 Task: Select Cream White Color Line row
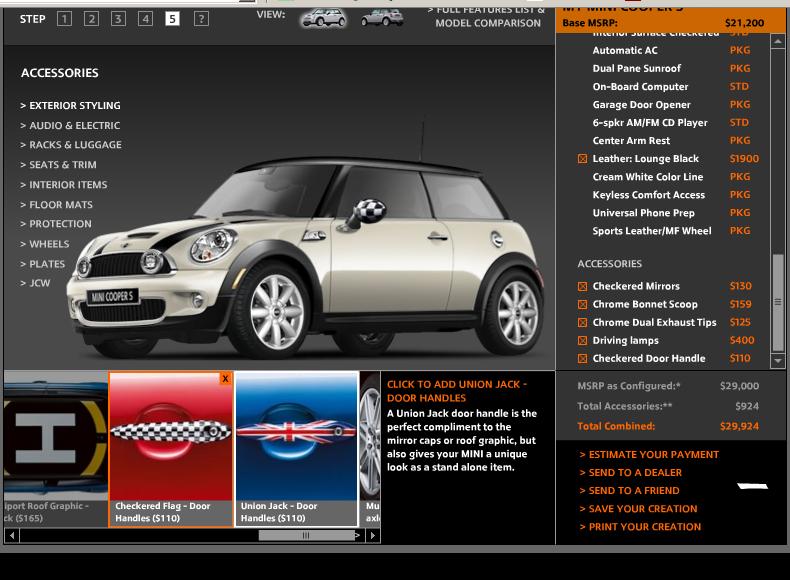(x=671, y=177)
